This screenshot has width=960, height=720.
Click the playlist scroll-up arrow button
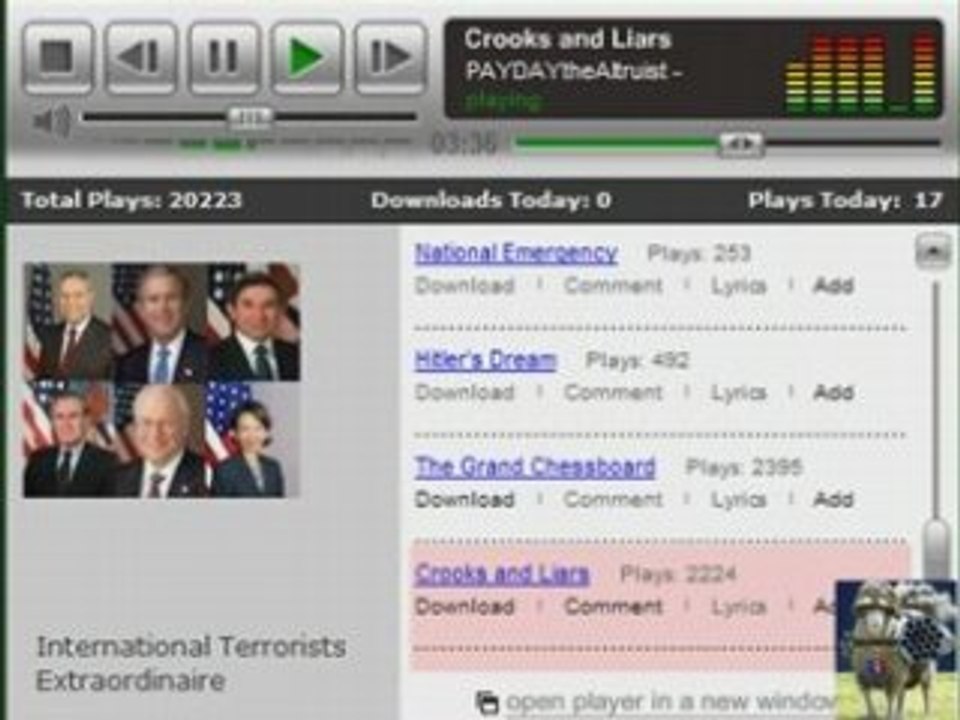932,251
